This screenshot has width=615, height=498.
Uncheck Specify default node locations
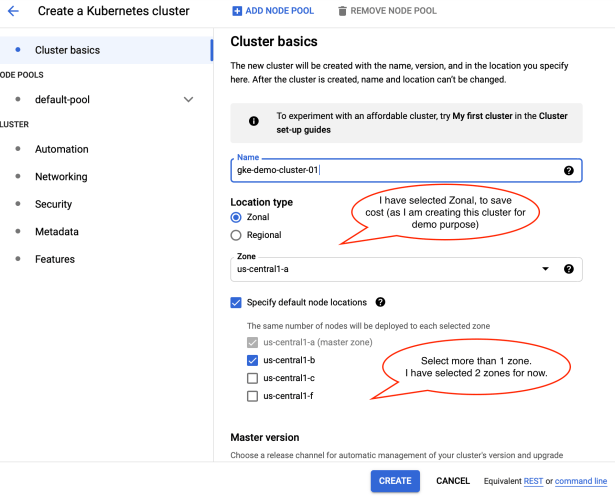[236, 302]
